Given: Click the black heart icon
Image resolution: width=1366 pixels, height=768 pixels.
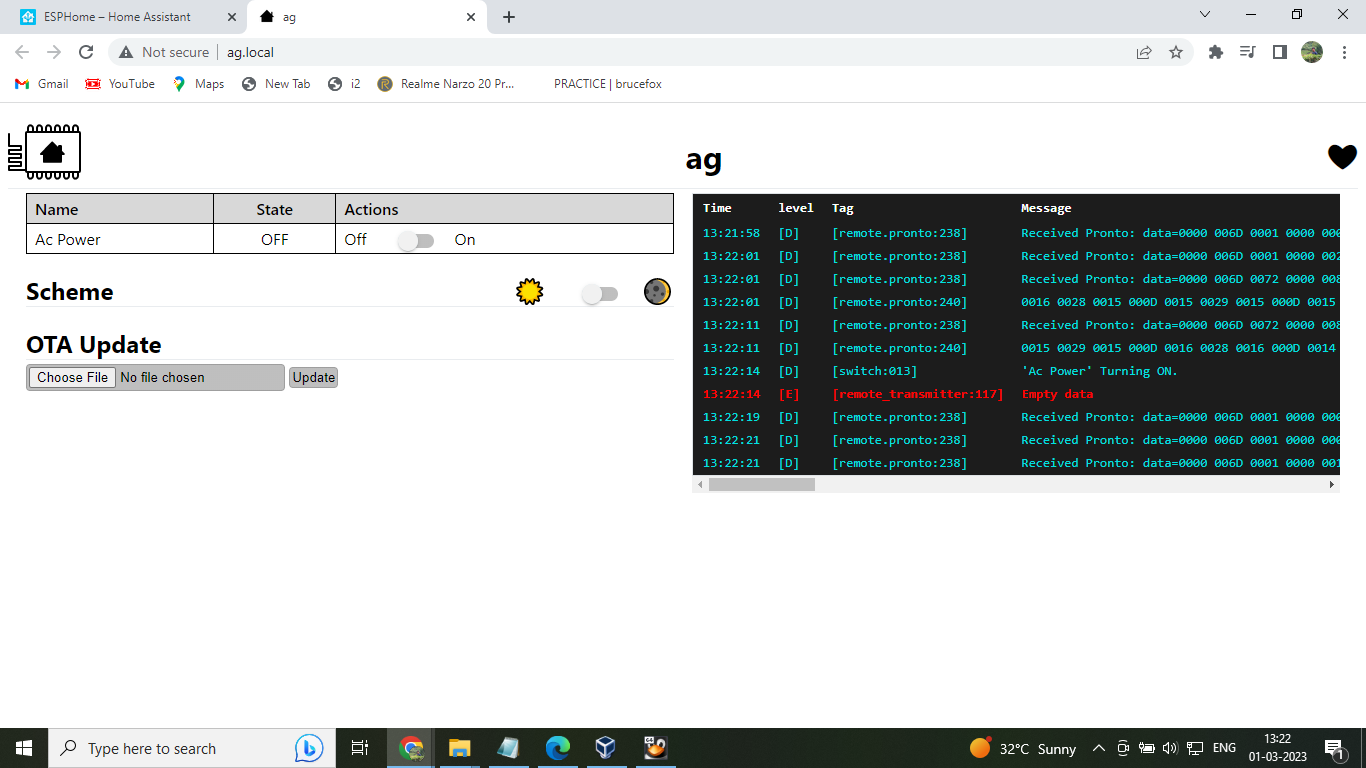Looking at the screenshot, I should (1342, 157).
